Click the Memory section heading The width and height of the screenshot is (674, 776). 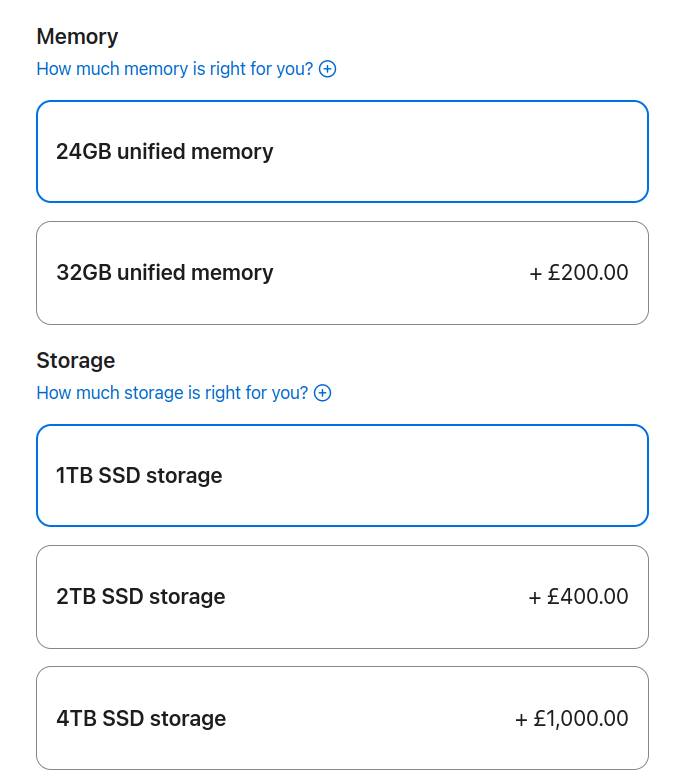[x=77, y=37]
